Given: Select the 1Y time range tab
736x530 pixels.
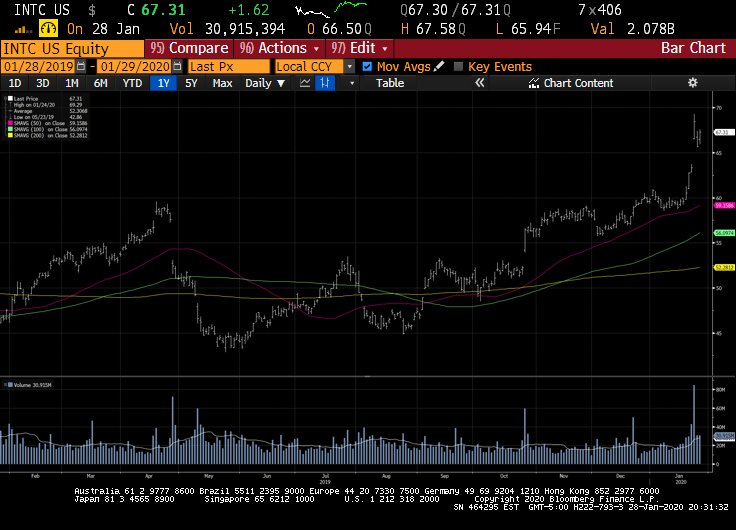Looking at the screenshot, I should tap(163, 83).
